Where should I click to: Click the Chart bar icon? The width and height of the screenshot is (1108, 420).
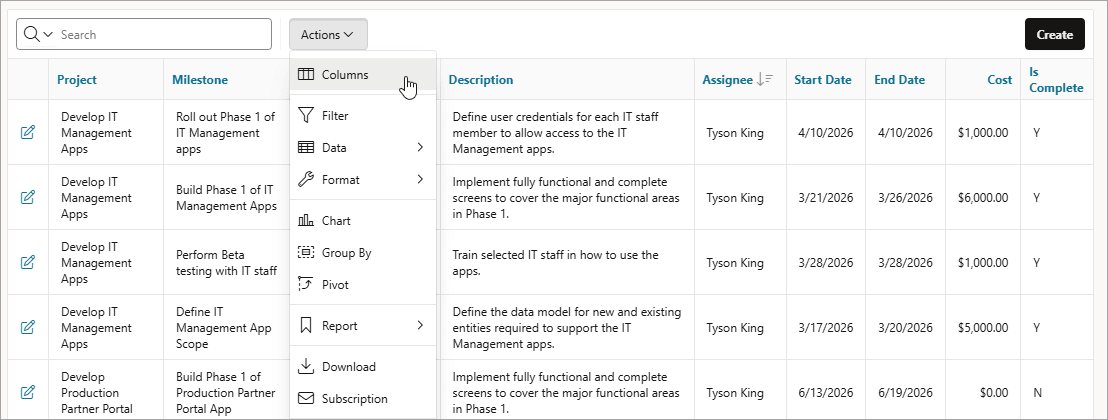click(x=305, y=221)
